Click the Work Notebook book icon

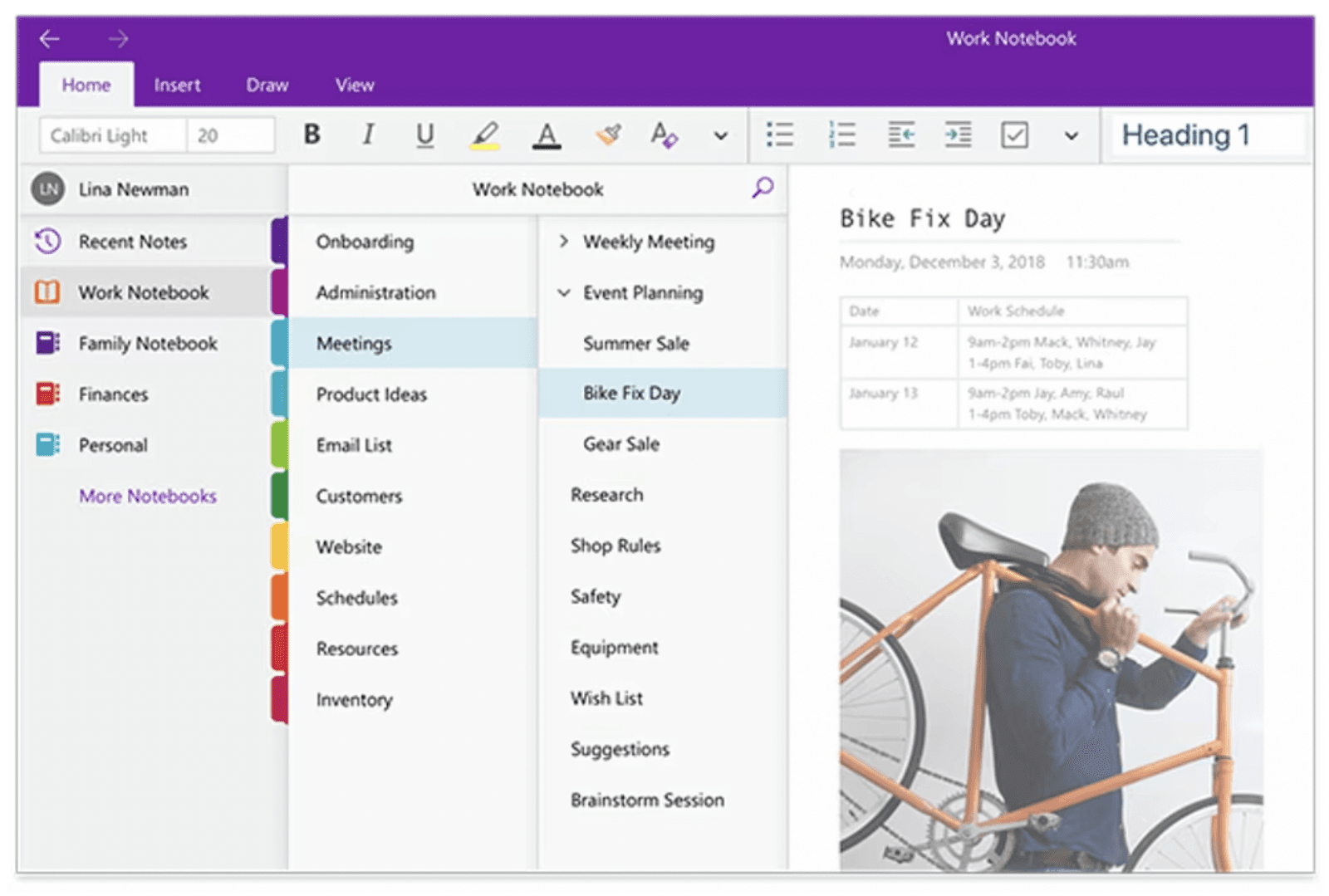[47, 292]
